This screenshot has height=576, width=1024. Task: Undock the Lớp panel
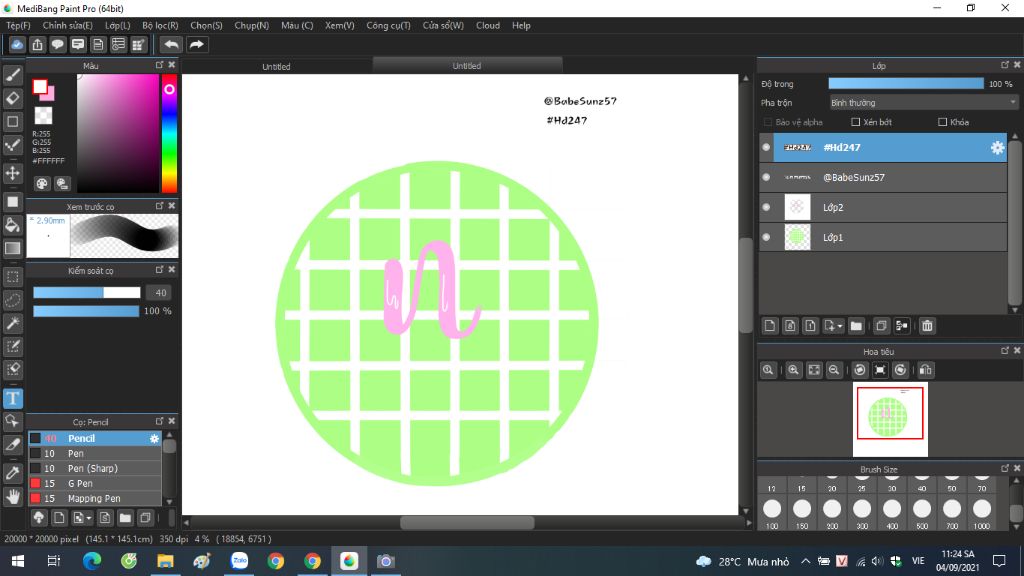[1004, 65]
